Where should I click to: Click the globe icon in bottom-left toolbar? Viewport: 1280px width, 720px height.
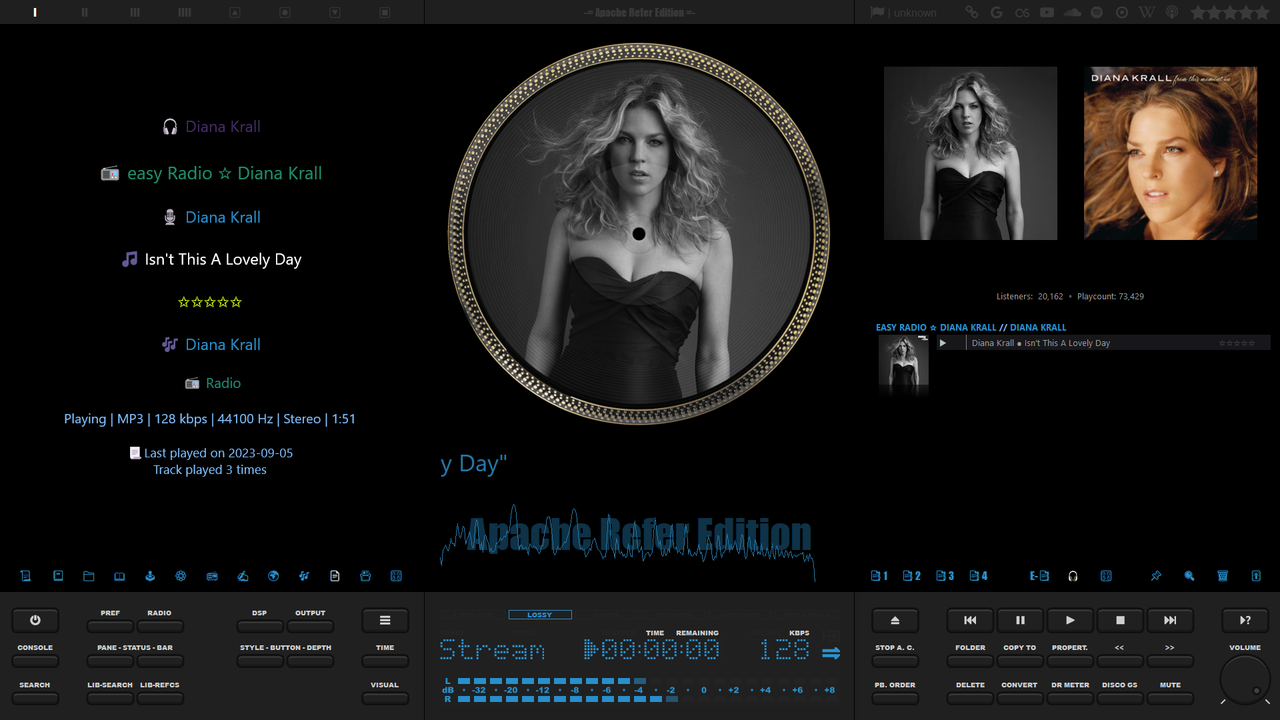[273, 576]
